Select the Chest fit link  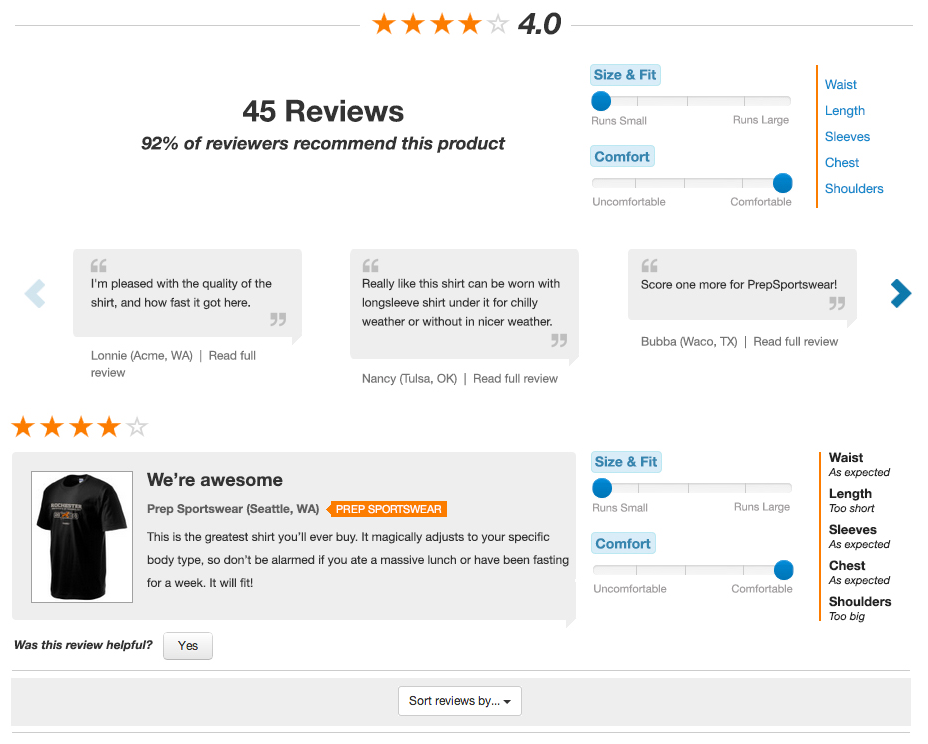tap(842, 163)
